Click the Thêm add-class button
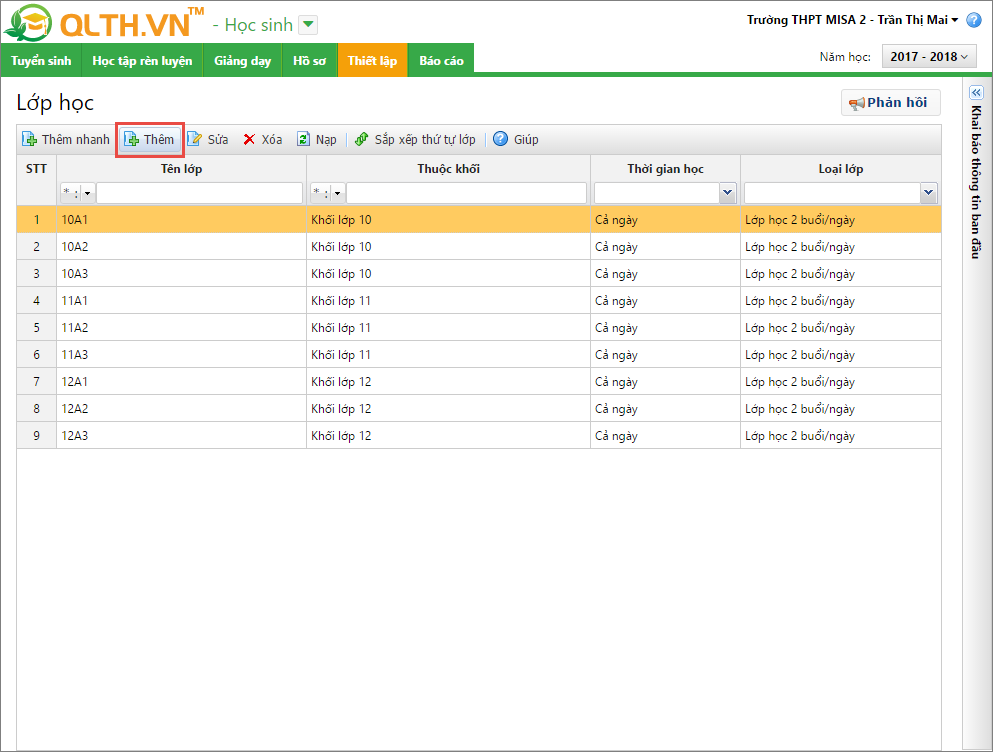The image size is (993, 752). (x=149, y=139)
